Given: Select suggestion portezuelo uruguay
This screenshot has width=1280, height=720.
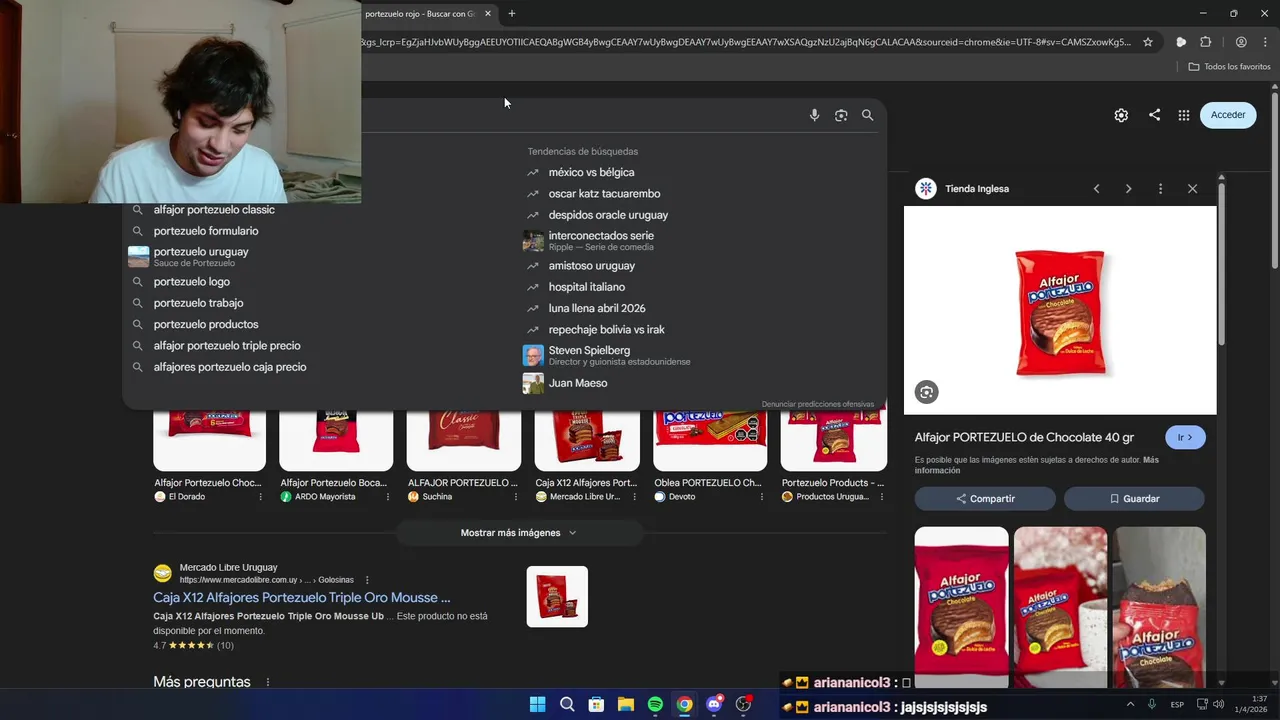Looking at the screenshot, I should tap(201, 256).
